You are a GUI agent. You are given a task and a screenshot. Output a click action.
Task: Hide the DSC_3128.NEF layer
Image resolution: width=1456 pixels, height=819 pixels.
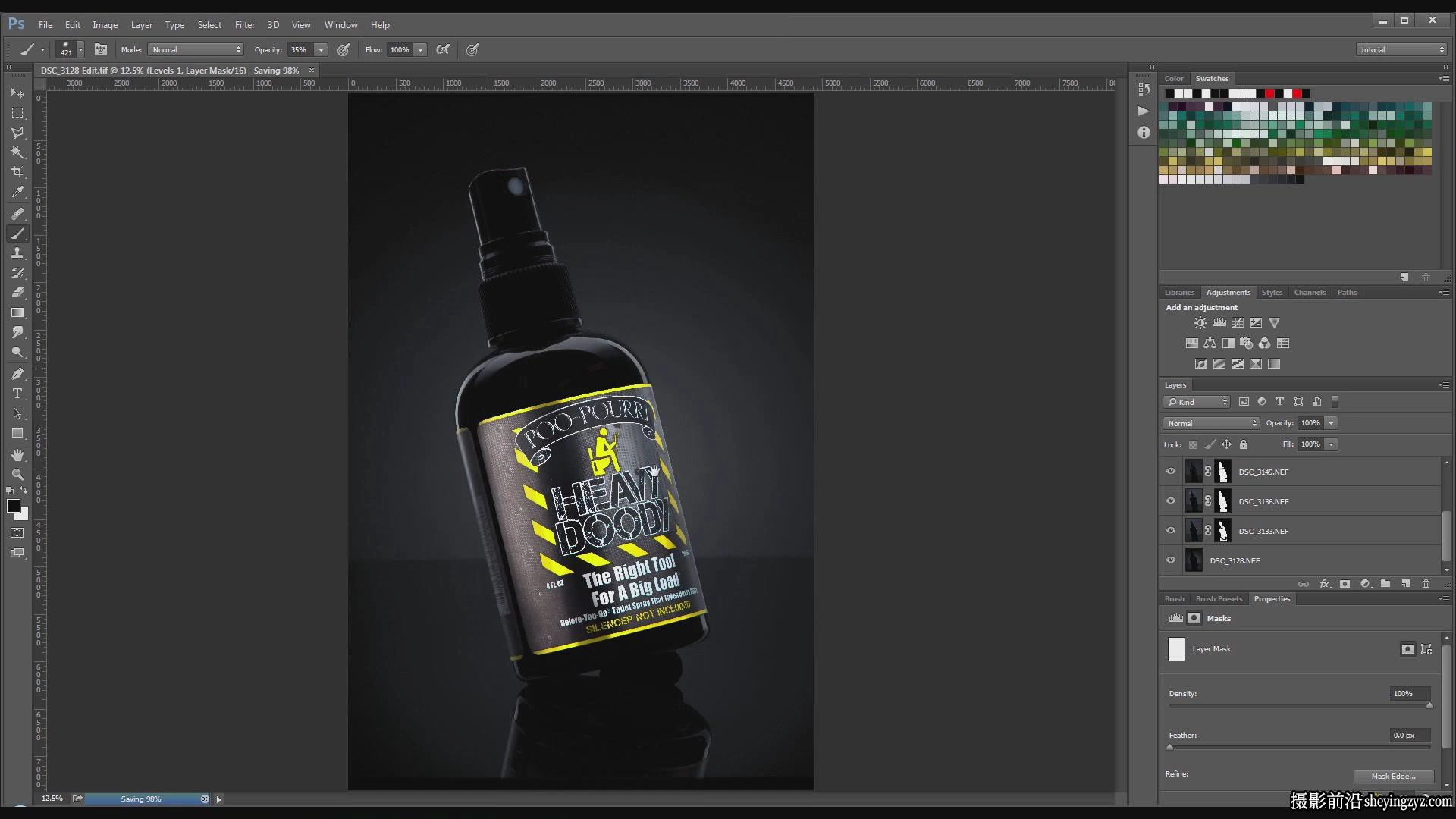point(1171,560)
